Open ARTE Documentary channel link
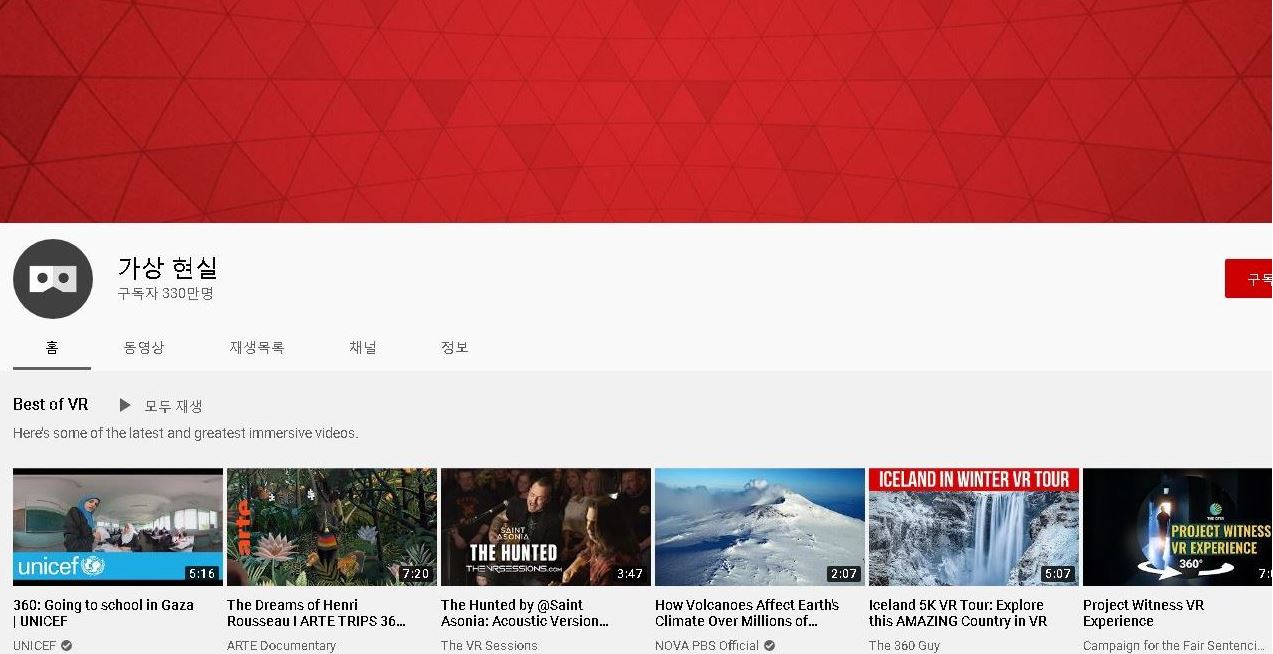This screenshot has width=1273, height=654. (x=281, y=646)
